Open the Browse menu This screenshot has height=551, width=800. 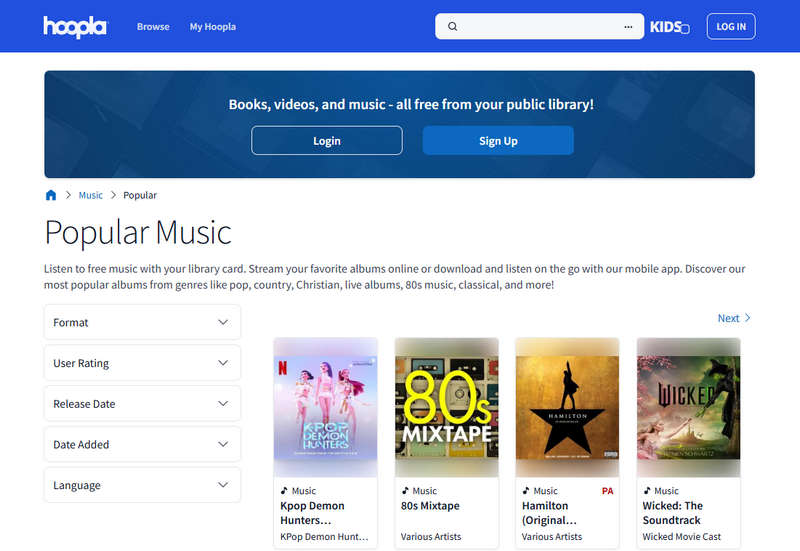[153, 27]
